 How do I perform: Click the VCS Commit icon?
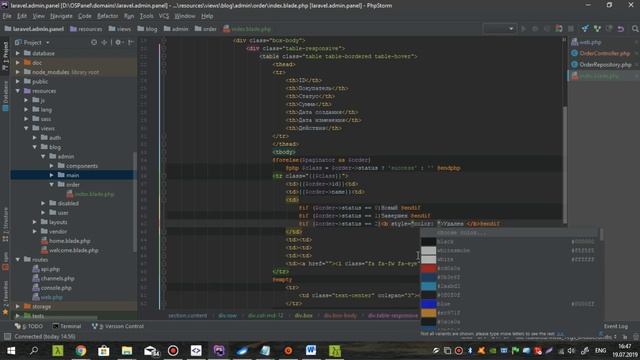pyautogui.click(x=597, y=29)
